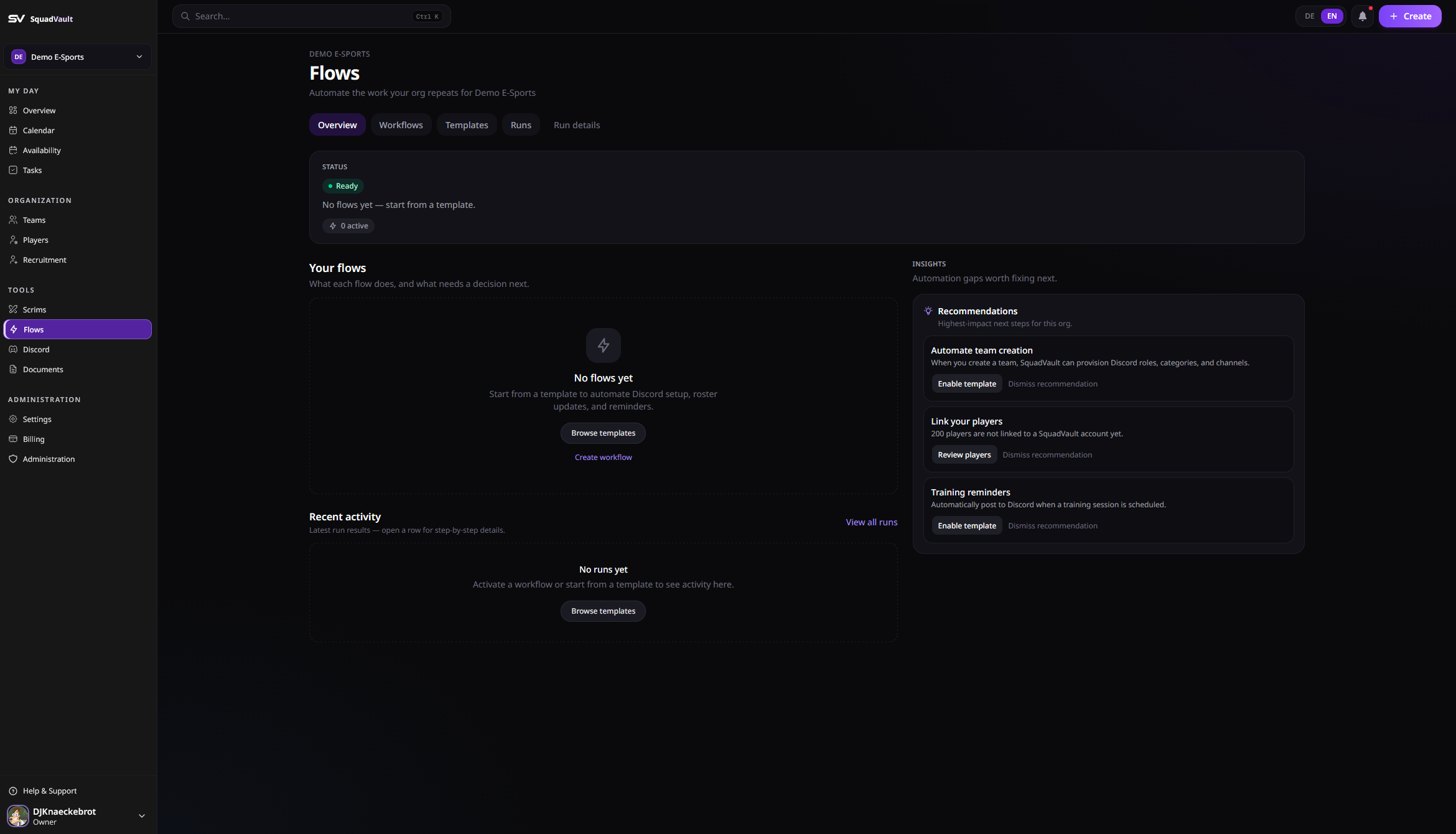
Task: Click the SquadVault logo icon
Action: tap(16, 19)
